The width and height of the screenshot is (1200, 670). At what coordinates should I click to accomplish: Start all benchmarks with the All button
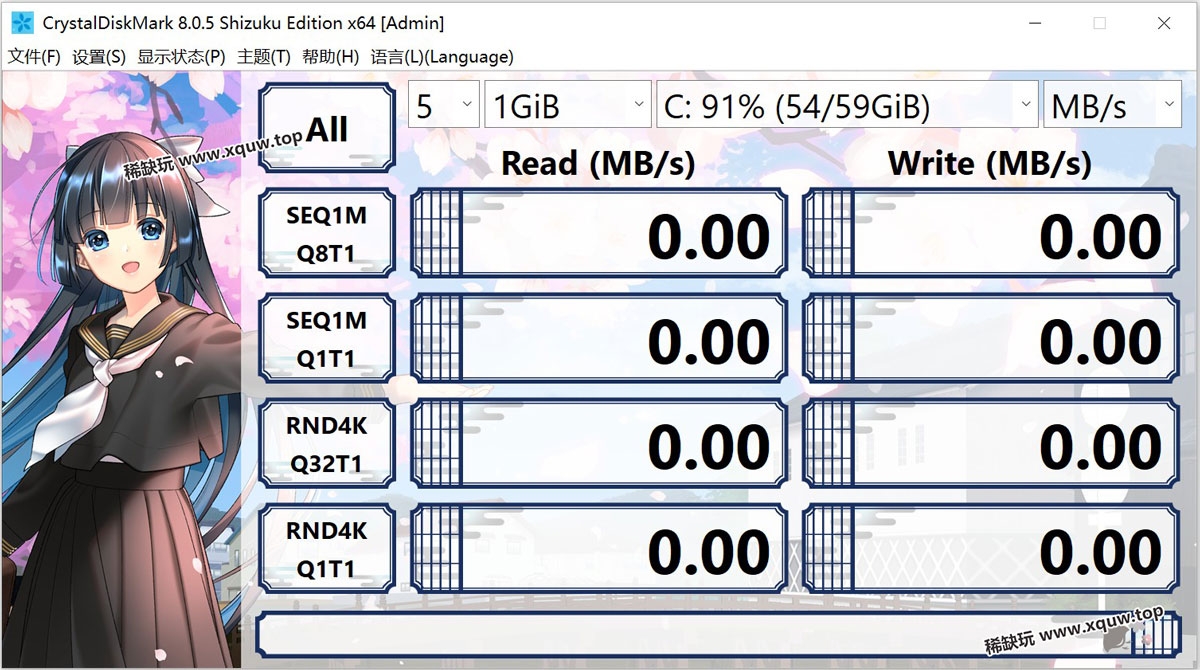327,129
